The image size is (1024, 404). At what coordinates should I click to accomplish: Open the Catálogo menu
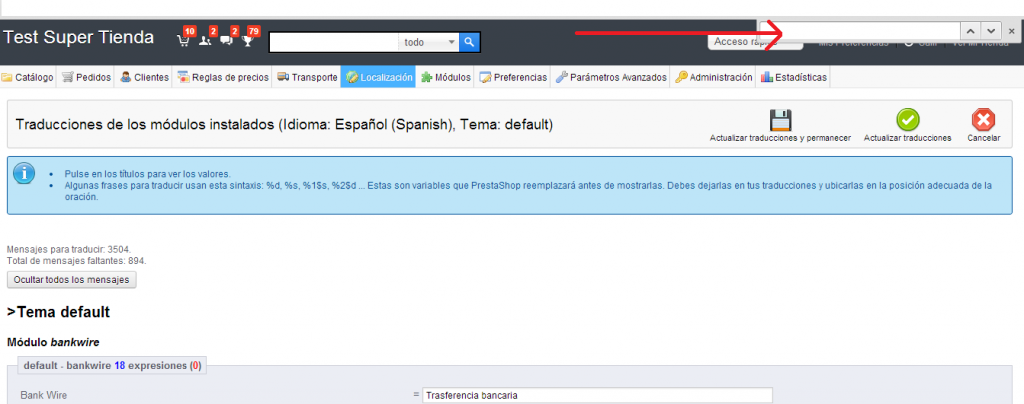(28, 77)
